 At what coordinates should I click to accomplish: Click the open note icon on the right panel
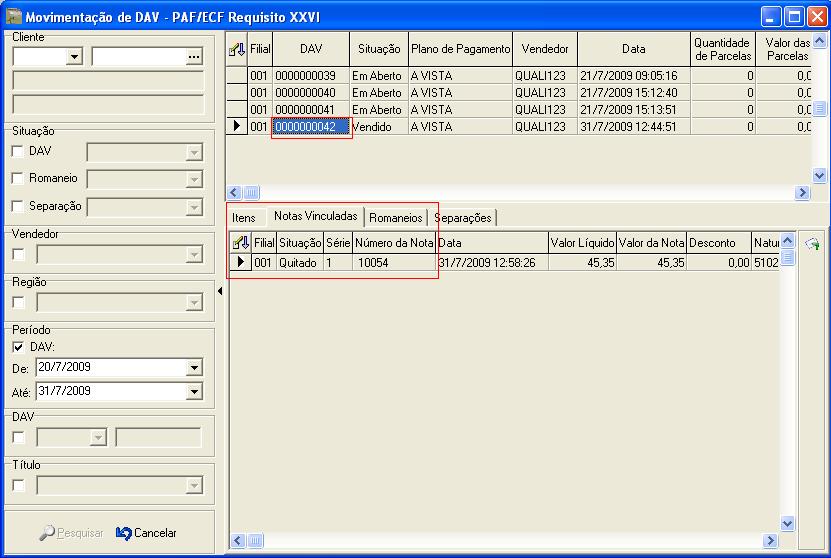tap(812, 243)
